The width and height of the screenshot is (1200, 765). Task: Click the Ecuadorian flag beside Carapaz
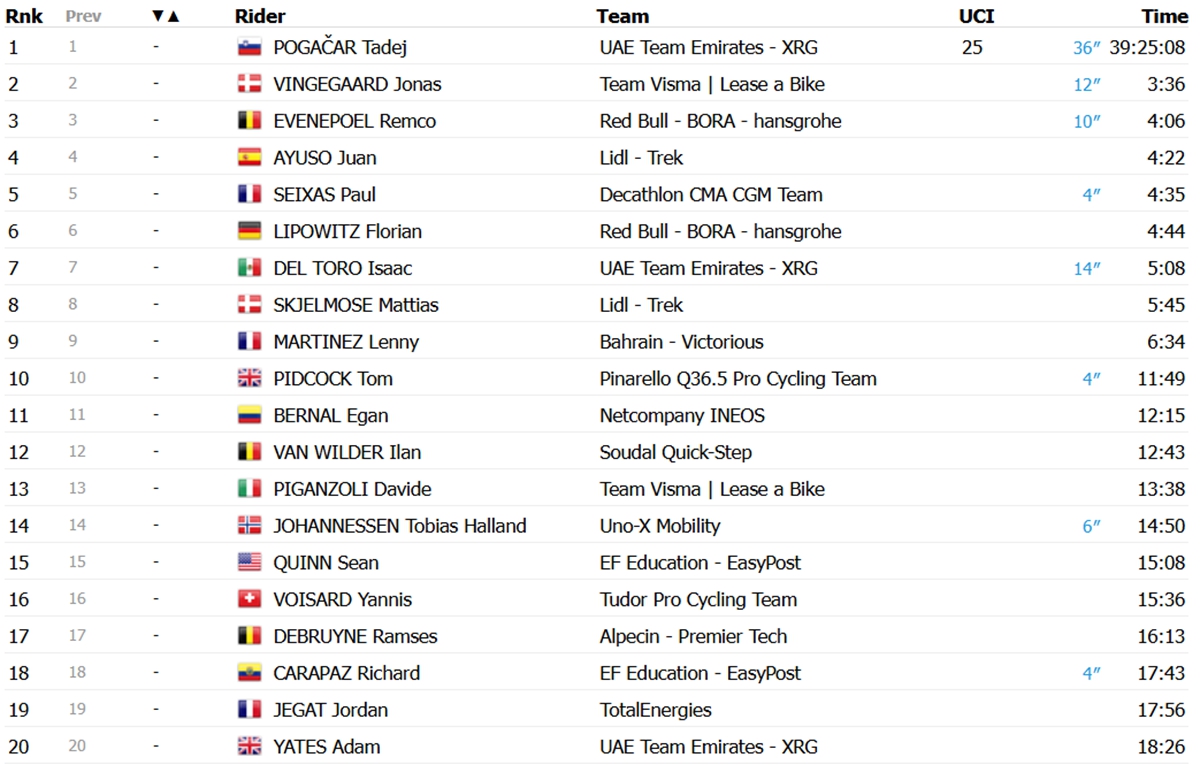point(249,673)
